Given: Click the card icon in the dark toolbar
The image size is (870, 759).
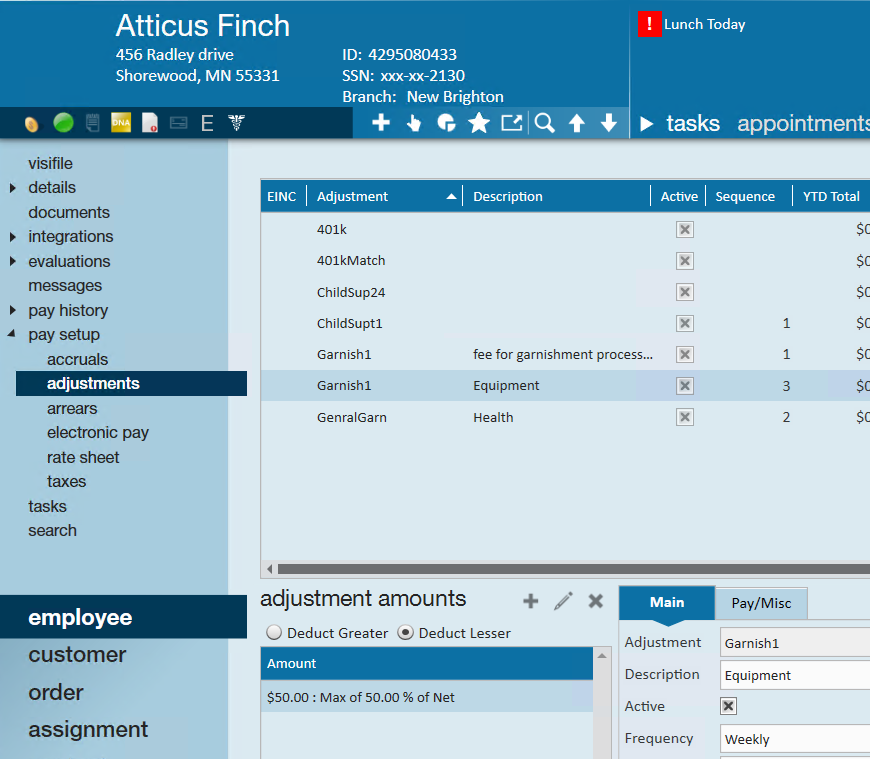Looking at the screenshot, I should pos(178,123).
